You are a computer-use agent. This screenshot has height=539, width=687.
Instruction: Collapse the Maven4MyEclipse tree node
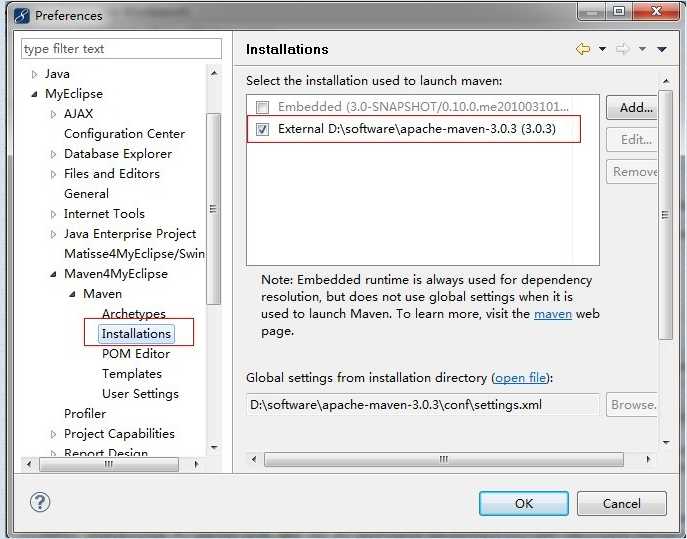[x=53, y=274]
